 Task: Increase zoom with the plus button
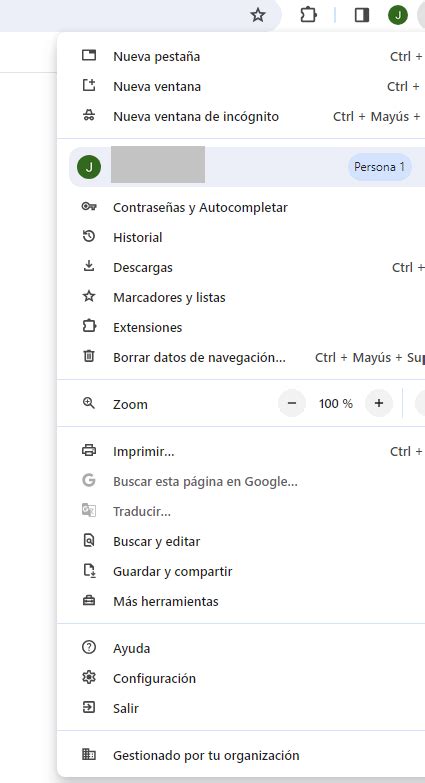(x=379, y=403)
